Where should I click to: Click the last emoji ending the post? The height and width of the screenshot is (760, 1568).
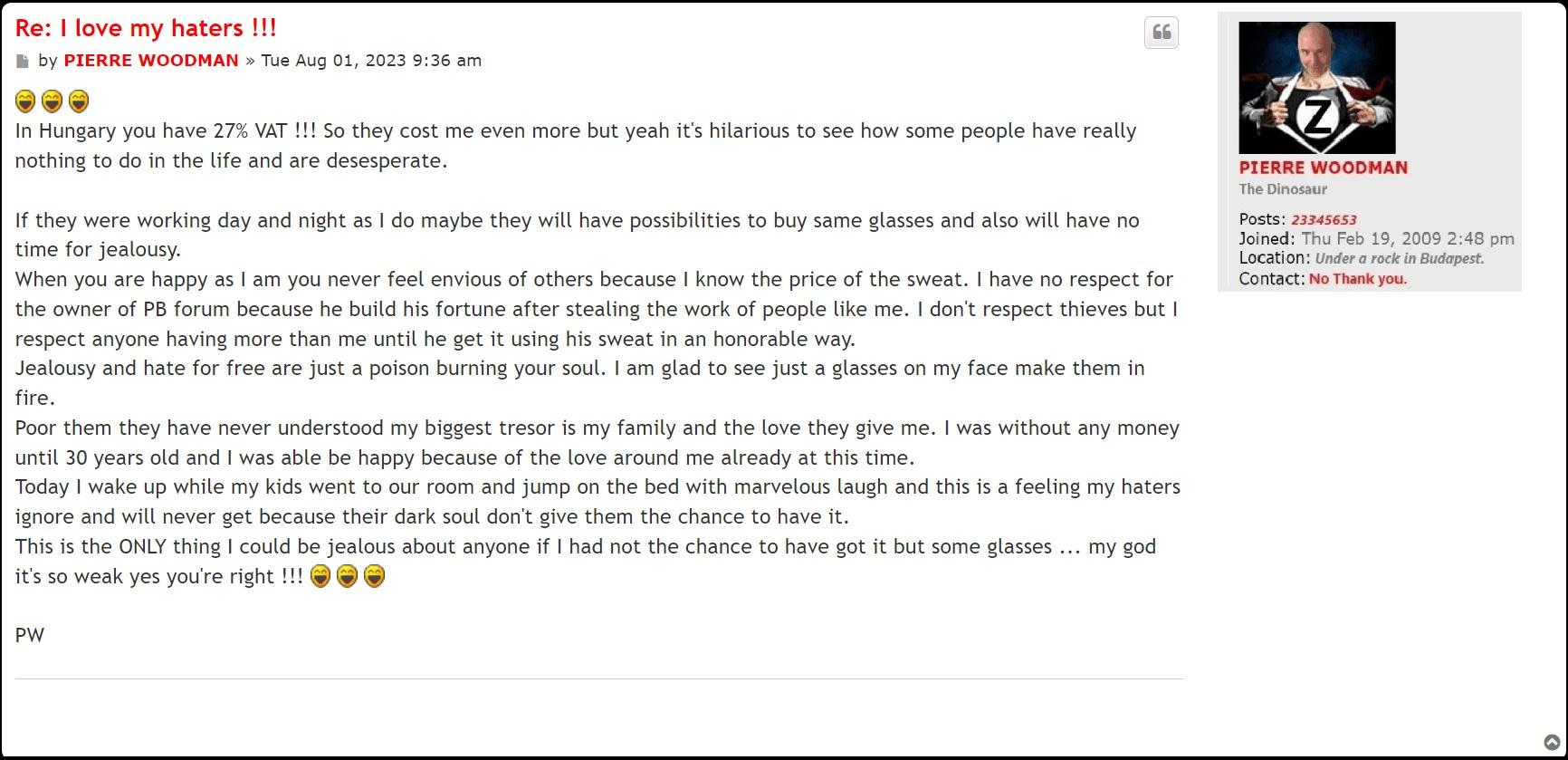[x=375, y=576]
